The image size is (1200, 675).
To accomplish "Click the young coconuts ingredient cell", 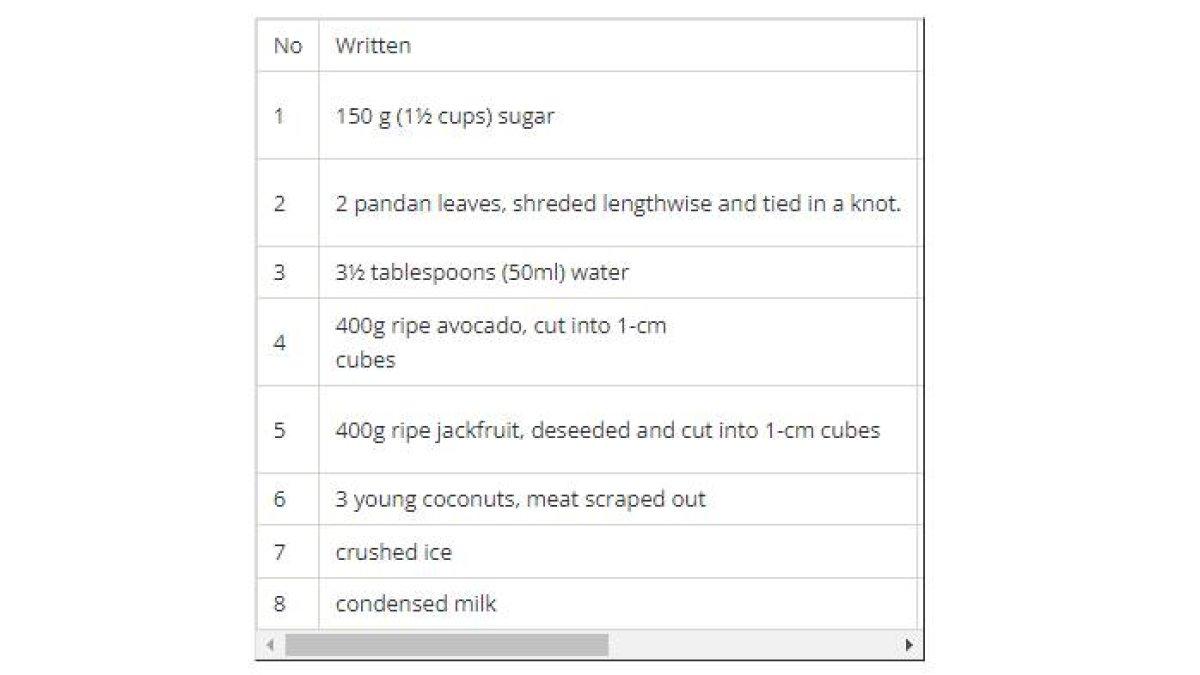I will (x=617, y=499).
